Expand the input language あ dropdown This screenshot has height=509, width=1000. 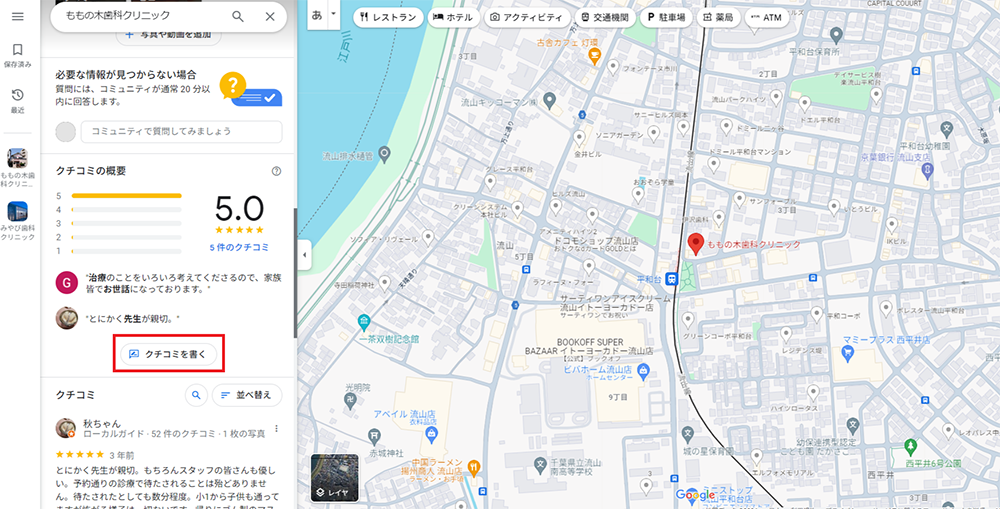(x=323, y=16)
